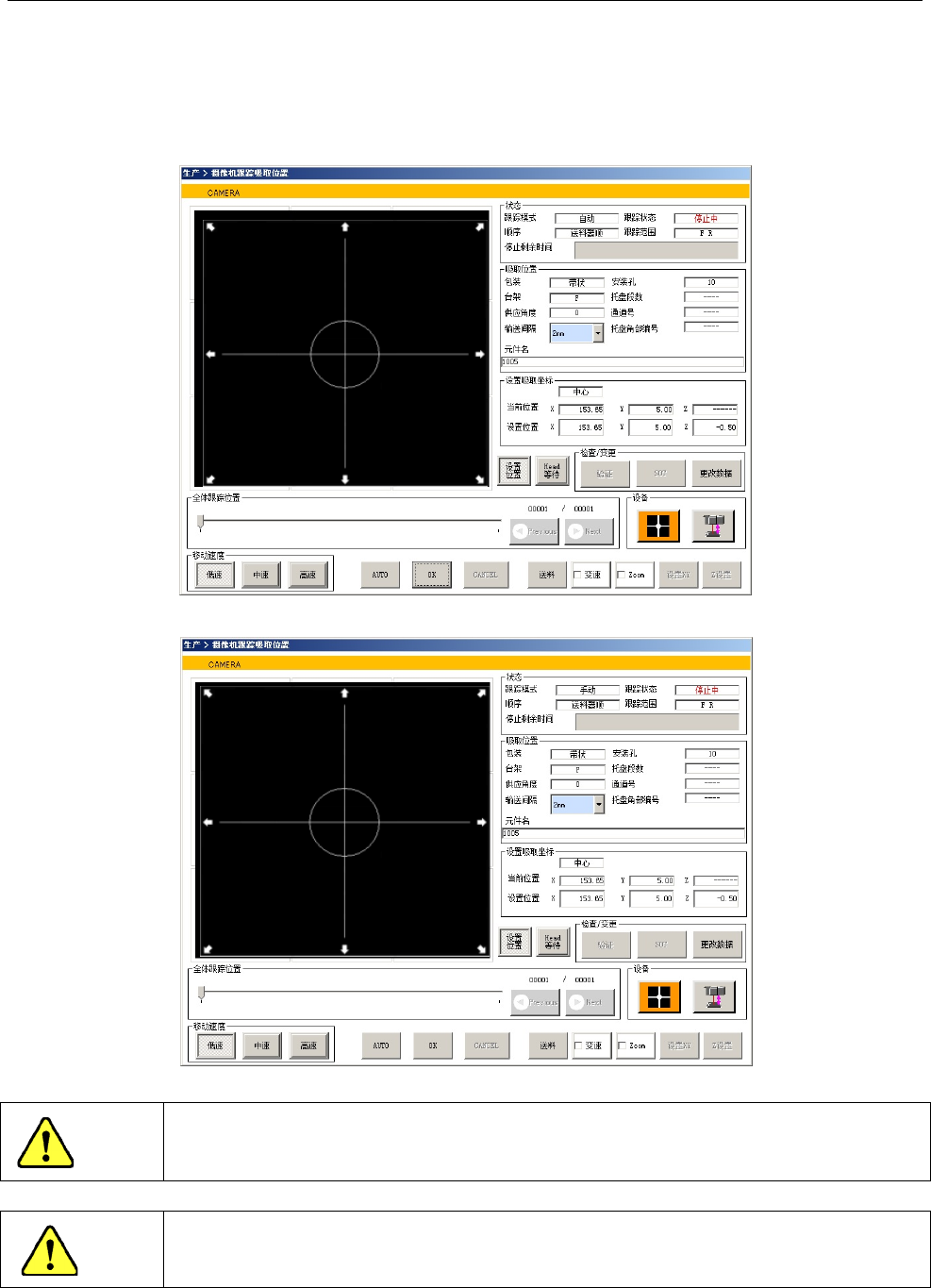Jog diagonally with up-left arrow in 自动 window
The height and width of the screenshot is (1288, 931).
[210, 226]
